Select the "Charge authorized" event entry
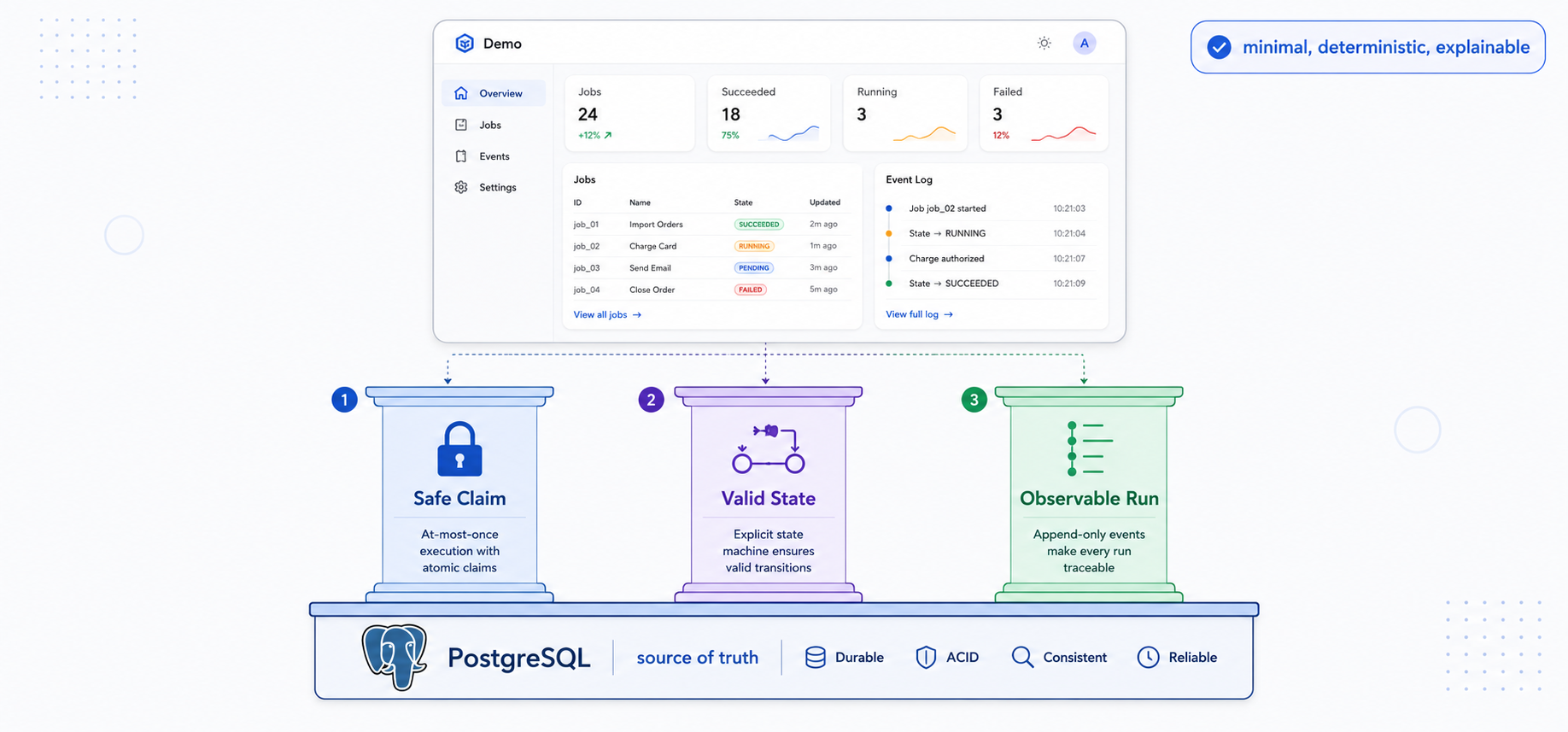Screen dimensions: 1568x732 (946, 258)
